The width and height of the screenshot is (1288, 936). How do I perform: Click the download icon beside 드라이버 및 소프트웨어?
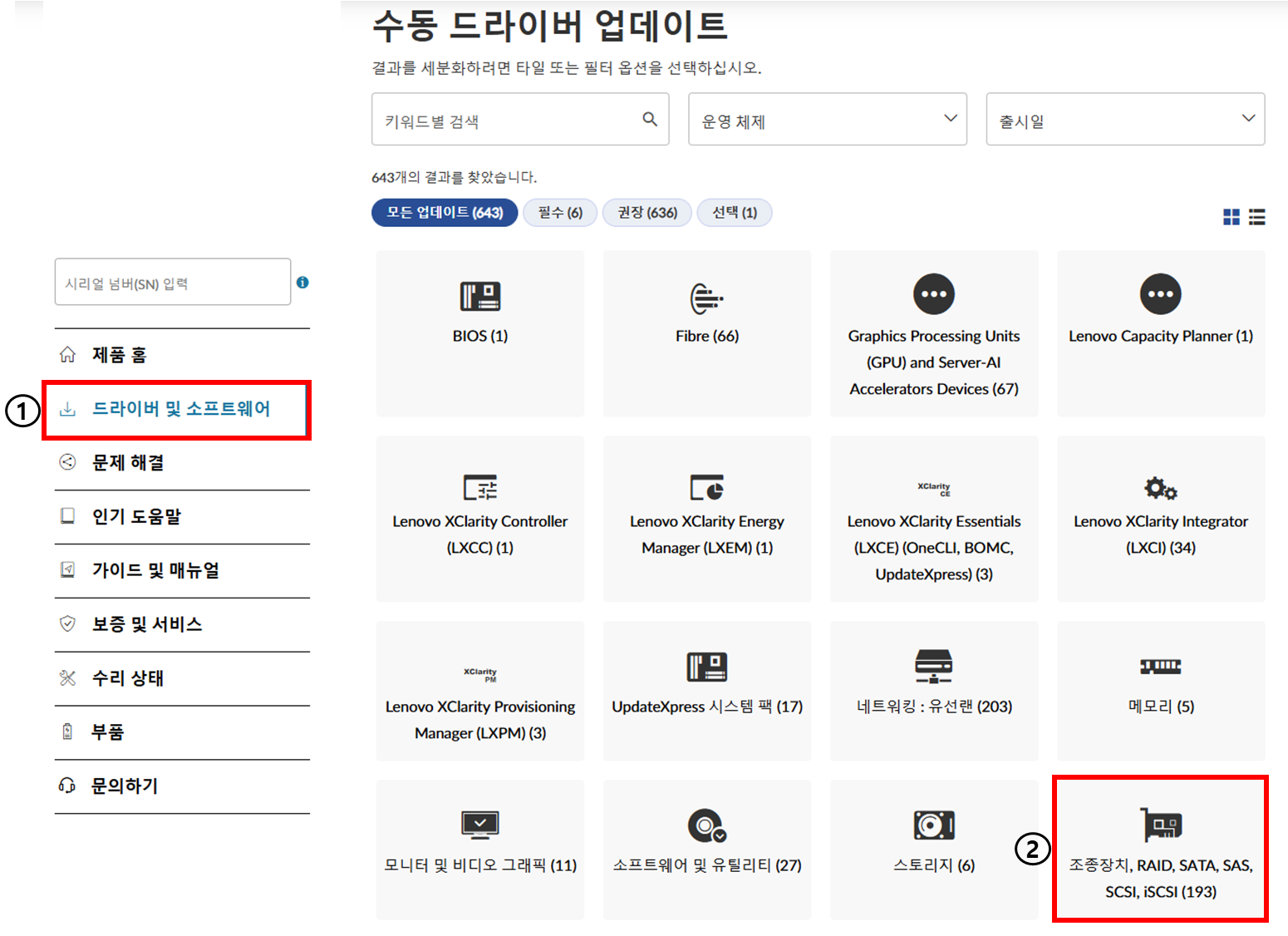(68, 409)
